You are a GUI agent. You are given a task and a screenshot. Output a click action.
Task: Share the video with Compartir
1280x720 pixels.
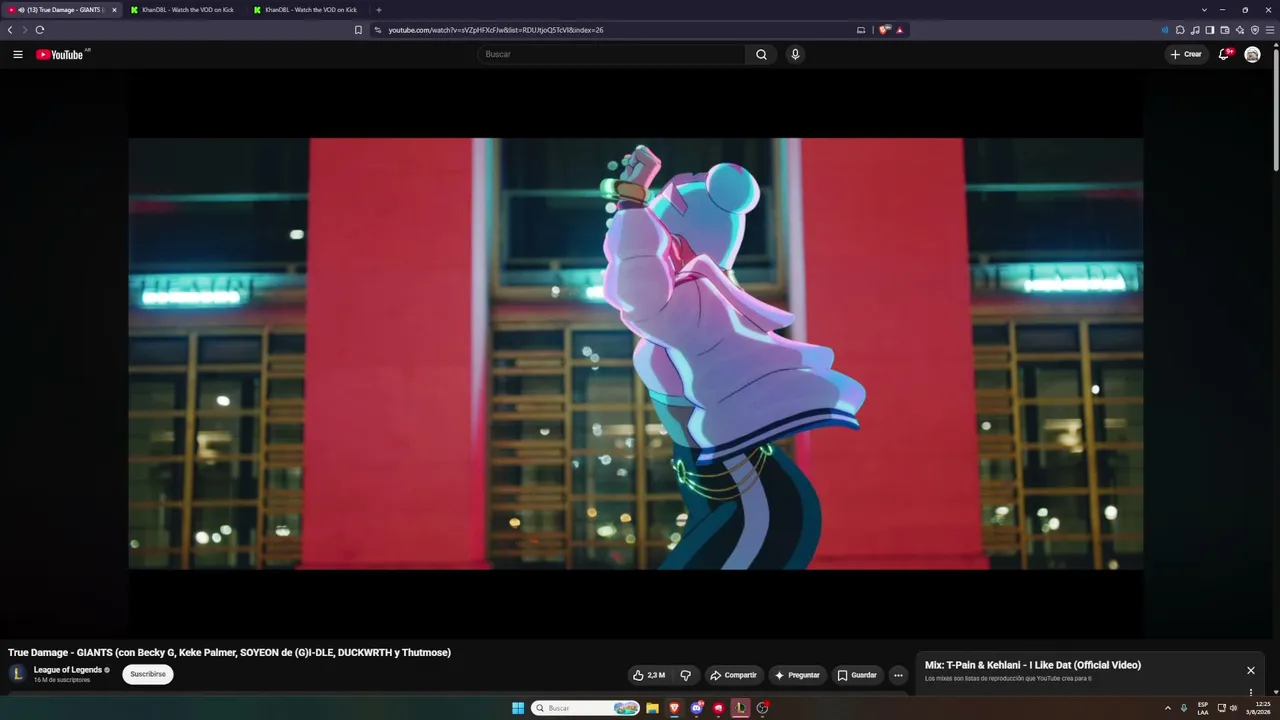(733, 675)
